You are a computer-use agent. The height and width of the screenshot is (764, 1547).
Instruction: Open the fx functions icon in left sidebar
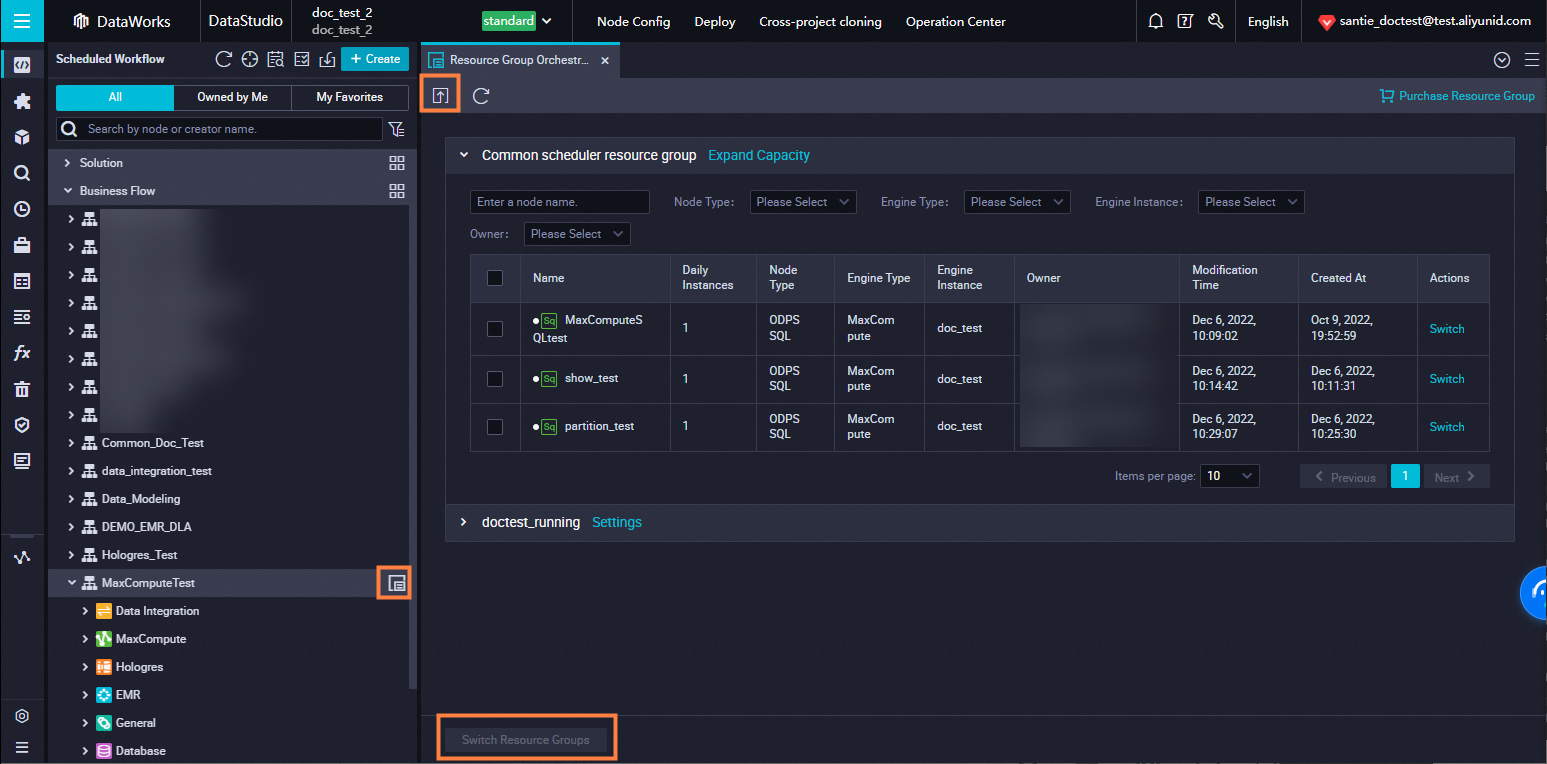point(22,353)
